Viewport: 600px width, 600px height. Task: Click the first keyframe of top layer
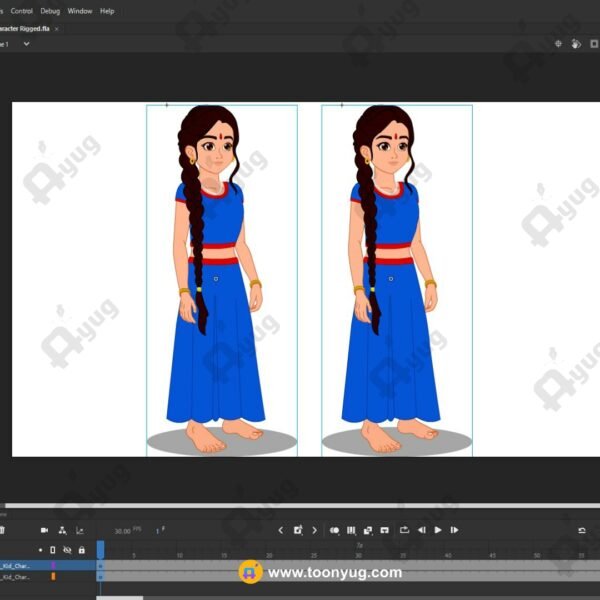(x=100, y=566)
